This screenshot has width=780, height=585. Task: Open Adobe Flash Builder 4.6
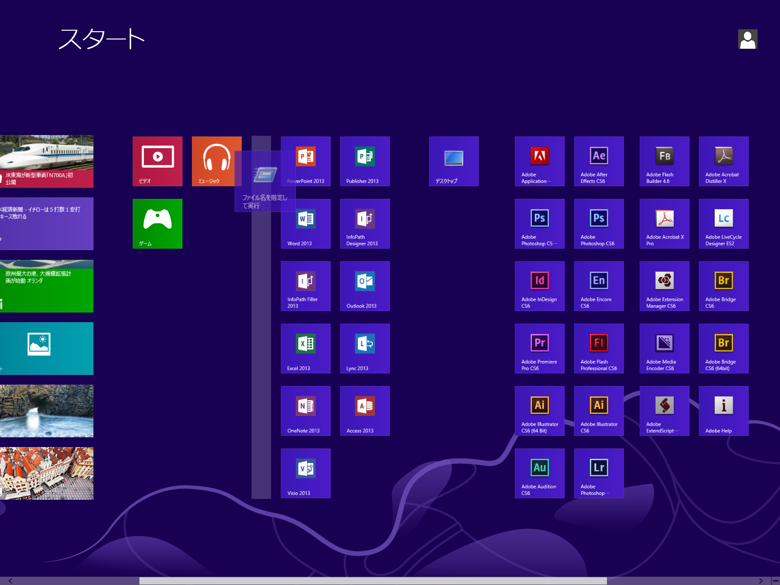(665, 161)
